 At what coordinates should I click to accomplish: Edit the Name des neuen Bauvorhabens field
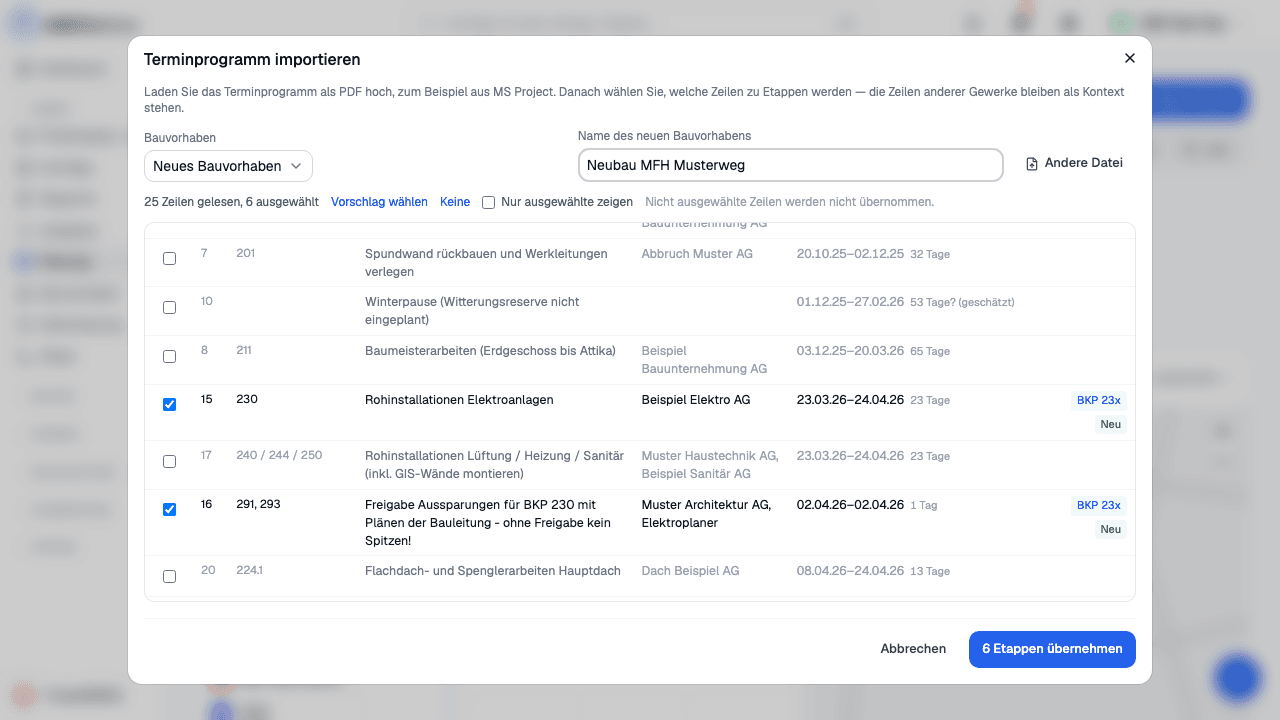click(790, 165)
